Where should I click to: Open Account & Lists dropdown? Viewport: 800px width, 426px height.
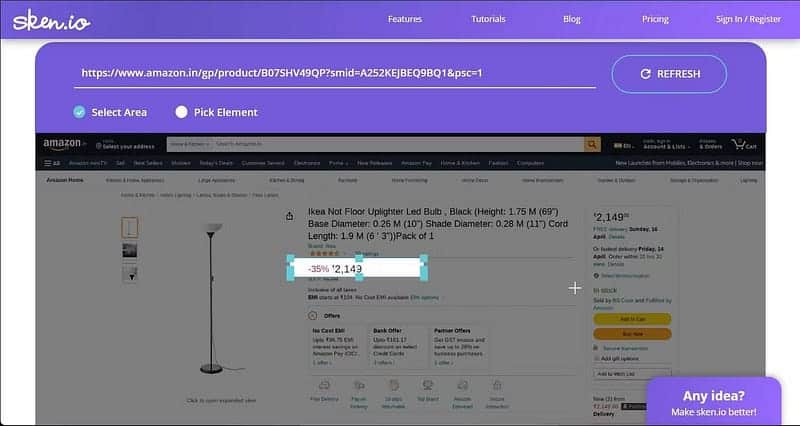[667, 144]
